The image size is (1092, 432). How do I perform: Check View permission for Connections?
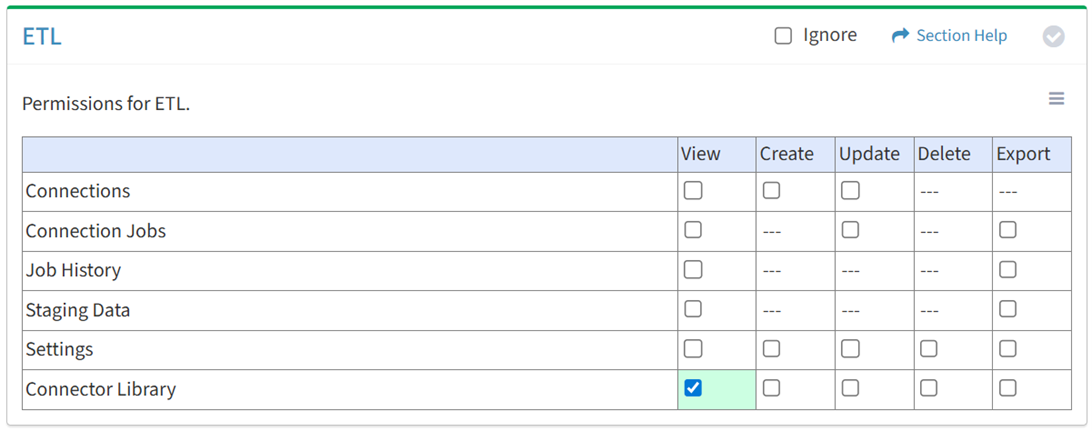click(x=693, y=191)
